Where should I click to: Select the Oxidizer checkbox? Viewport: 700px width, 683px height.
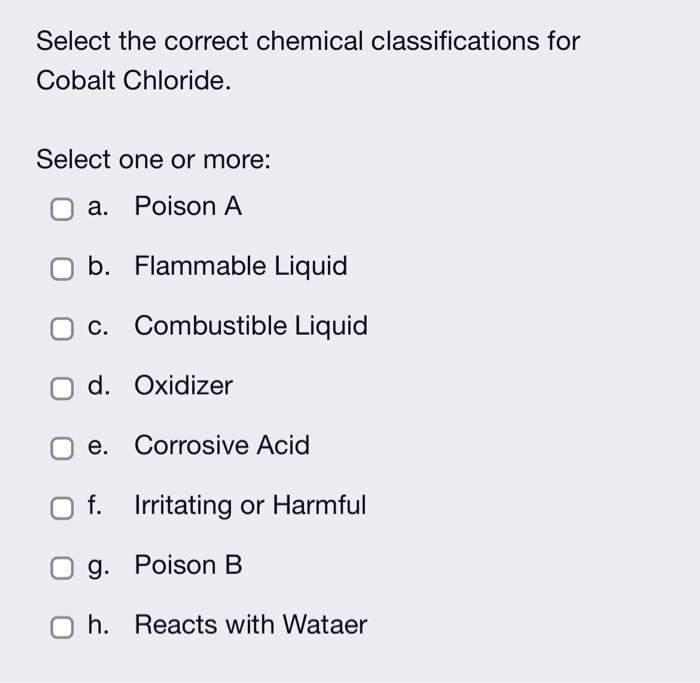(x=62, y=389)
